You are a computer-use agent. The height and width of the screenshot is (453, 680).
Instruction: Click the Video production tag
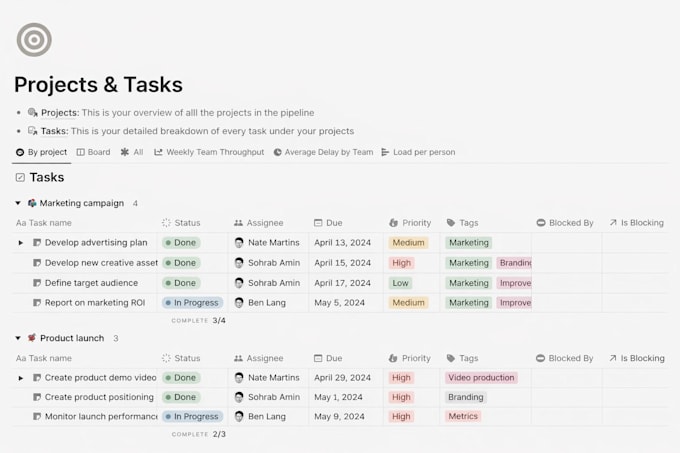pos(481,378)
